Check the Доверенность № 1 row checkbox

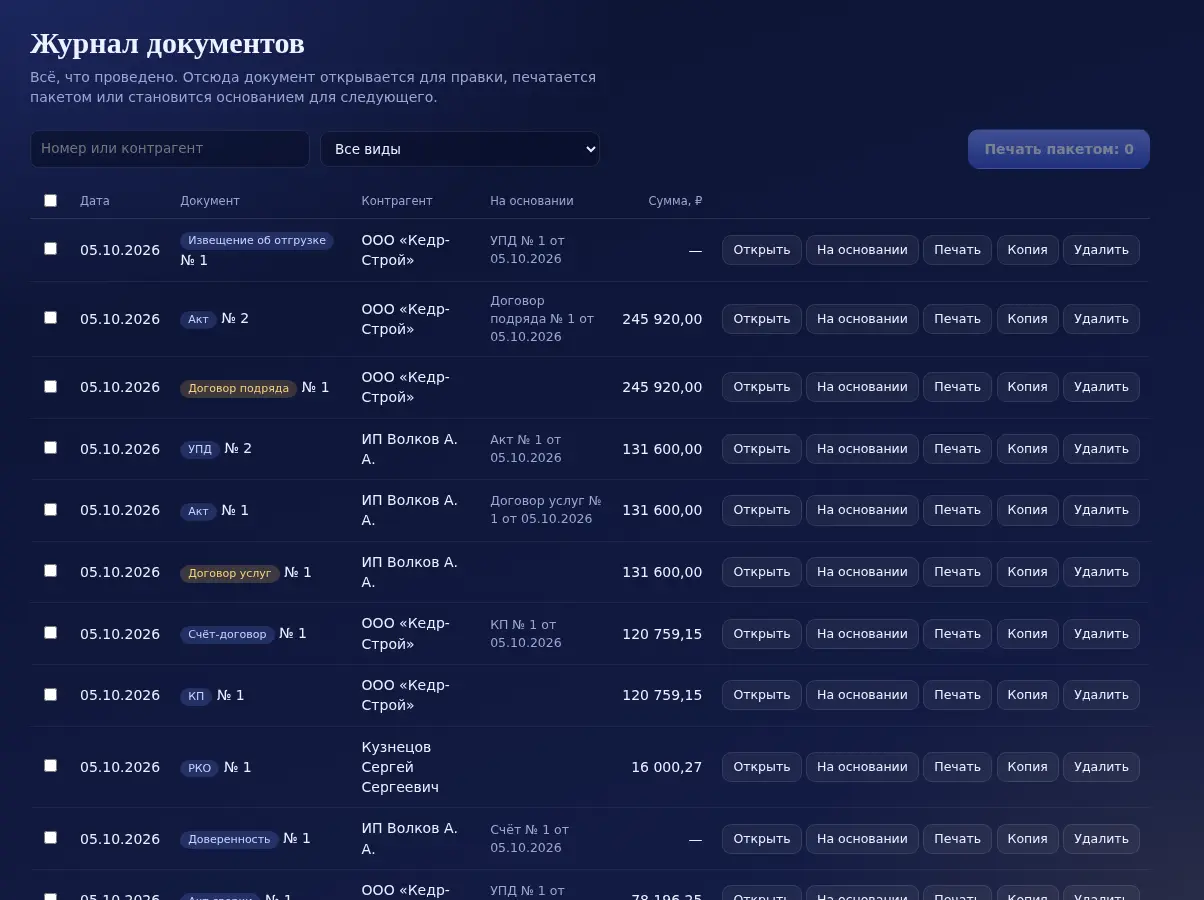coord(51,838)
